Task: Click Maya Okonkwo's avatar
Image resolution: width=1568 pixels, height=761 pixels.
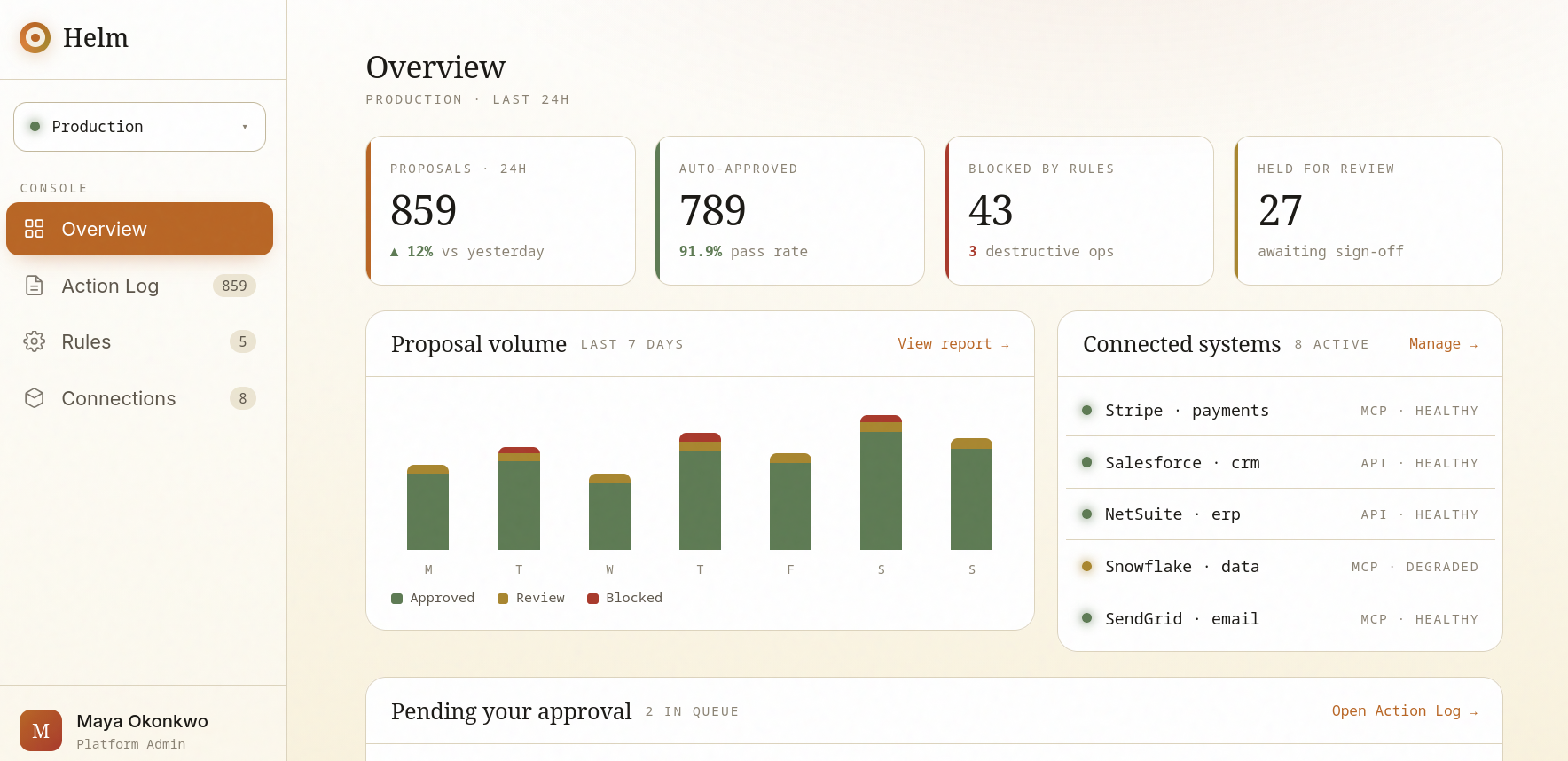Action: (41, 731)
